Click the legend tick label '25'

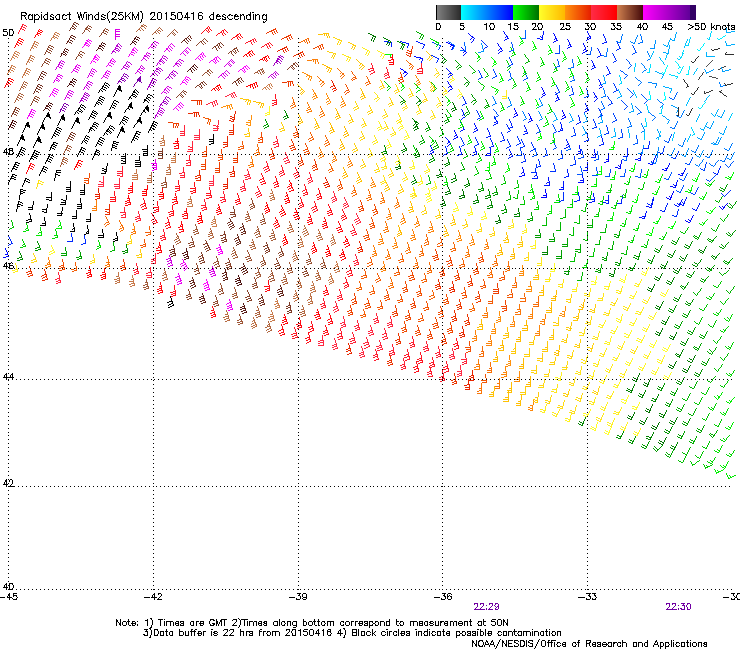tap(564, 27)
